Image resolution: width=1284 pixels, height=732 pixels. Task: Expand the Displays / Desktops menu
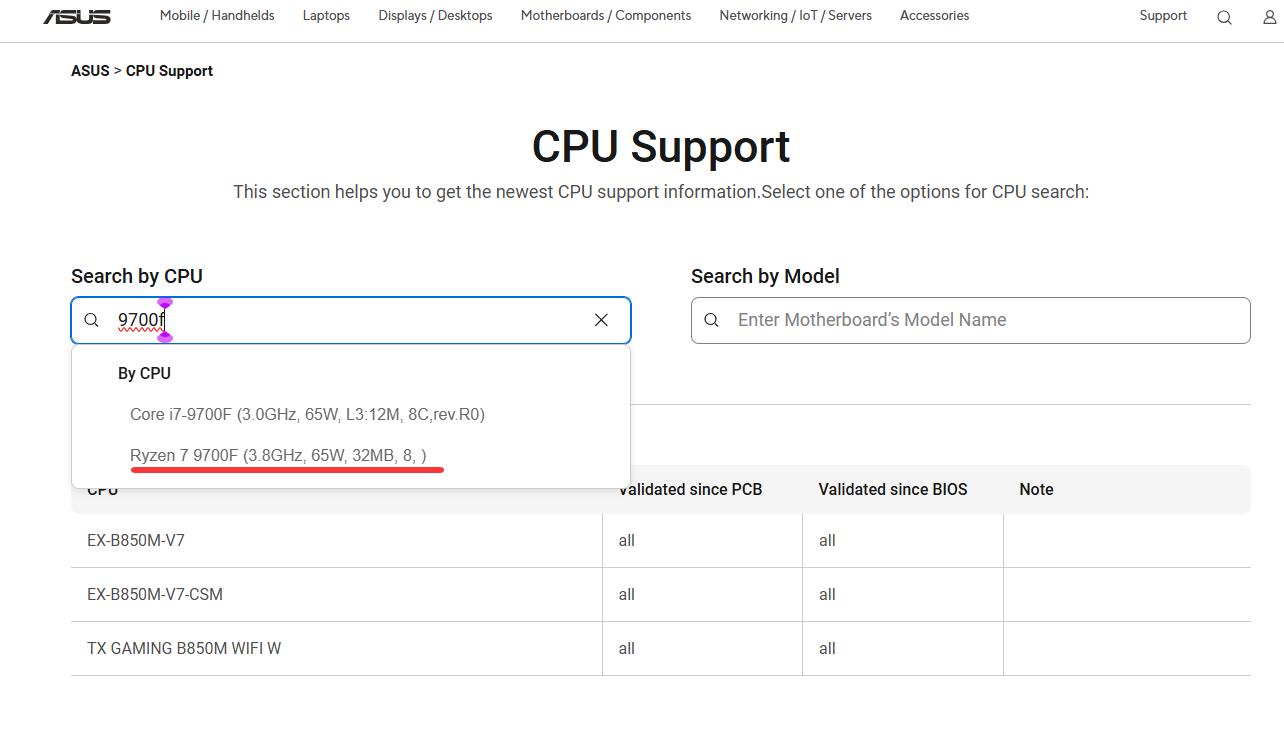click(435, 16)
